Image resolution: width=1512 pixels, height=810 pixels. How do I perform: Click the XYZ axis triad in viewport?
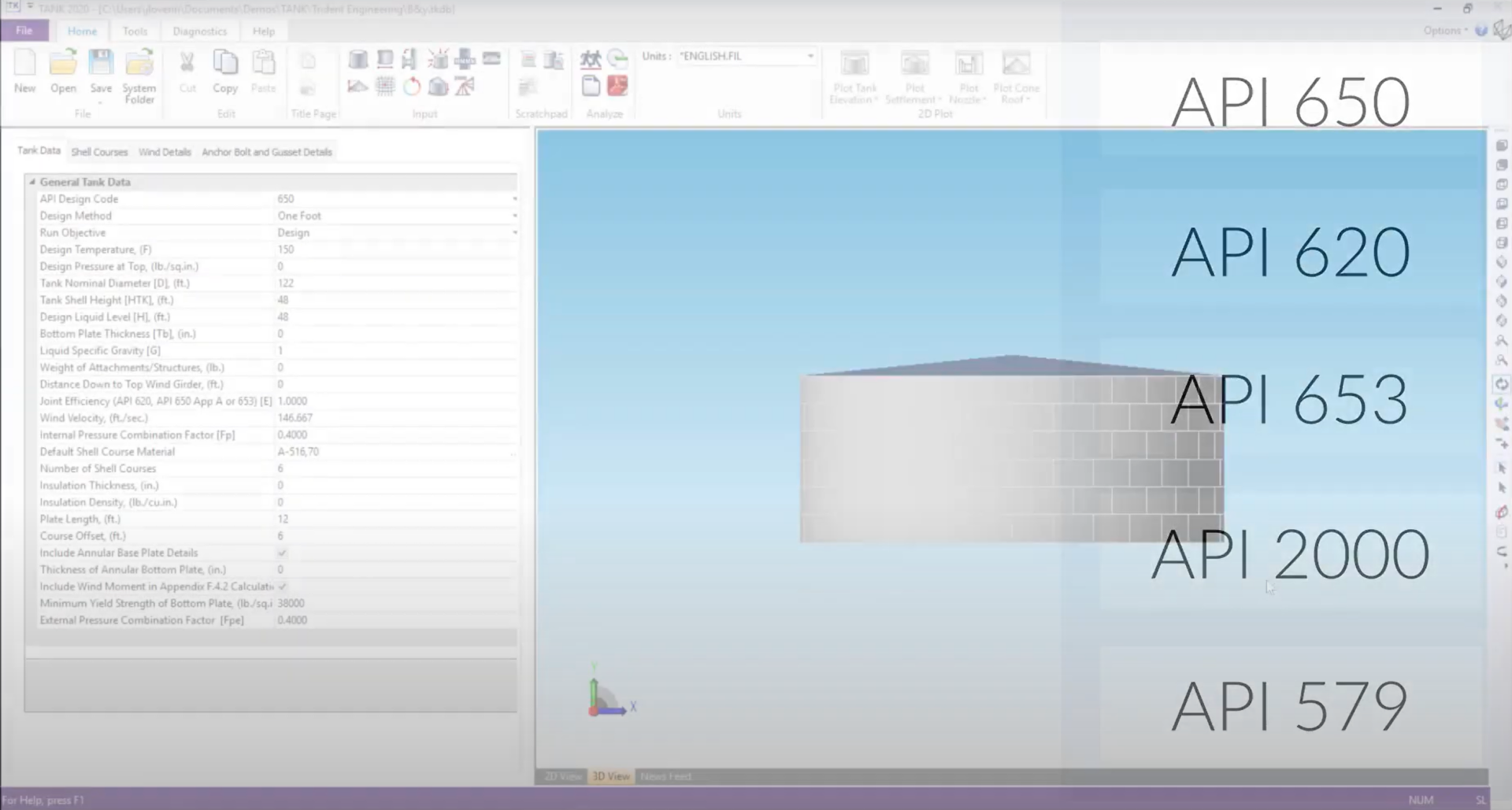coord(610,690)
